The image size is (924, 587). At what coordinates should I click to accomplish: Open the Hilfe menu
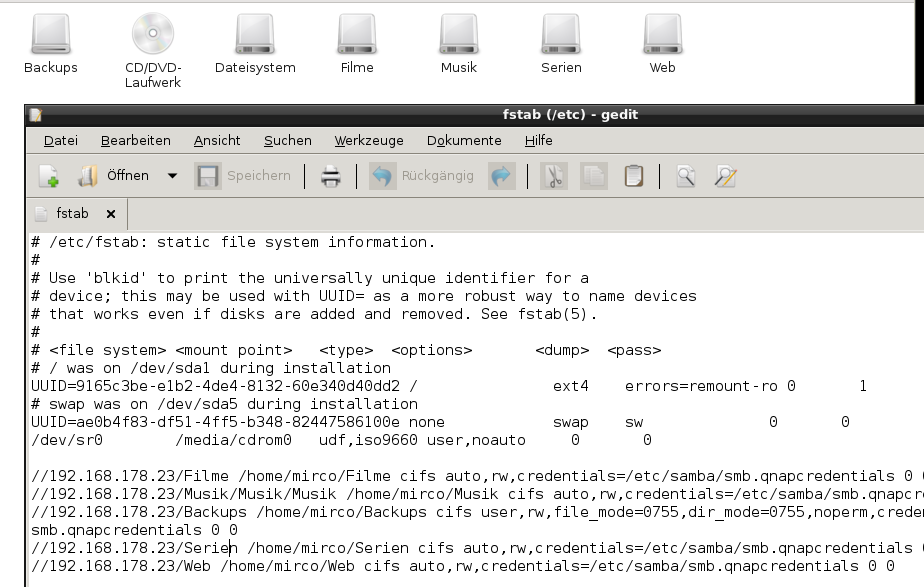click(x=539, y=140)
